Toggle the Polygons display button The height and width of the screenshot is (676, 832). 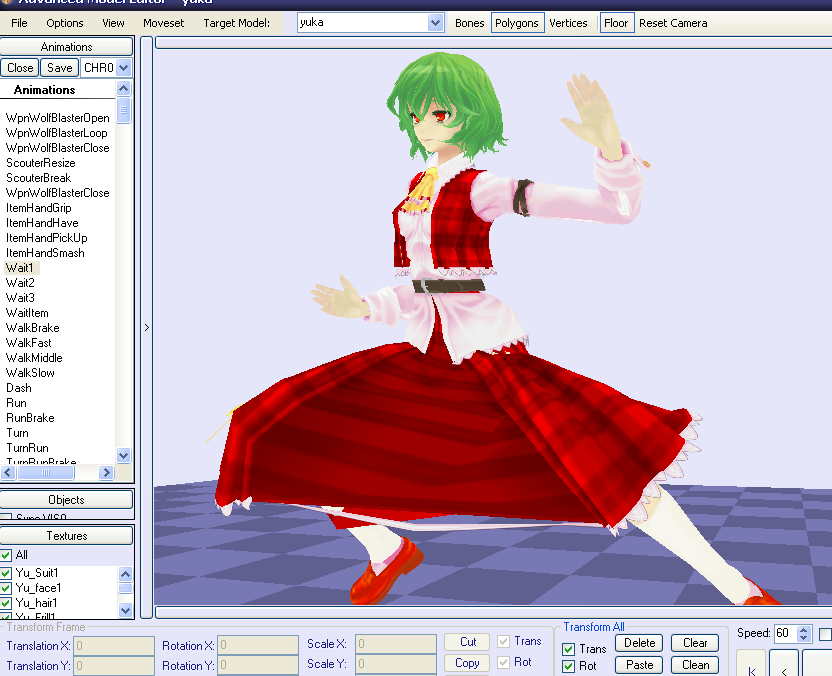pos(517,23)
